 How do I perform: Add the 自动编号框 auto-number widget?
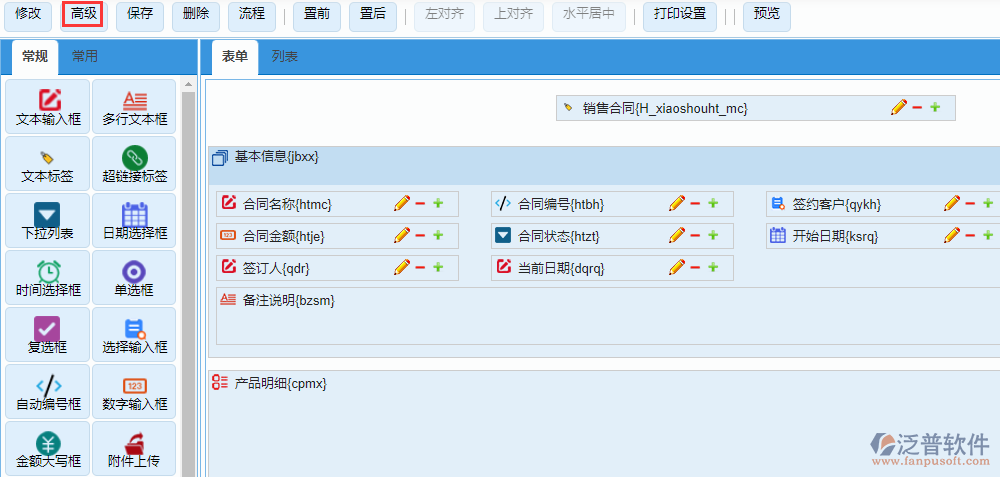coord(48,393)
